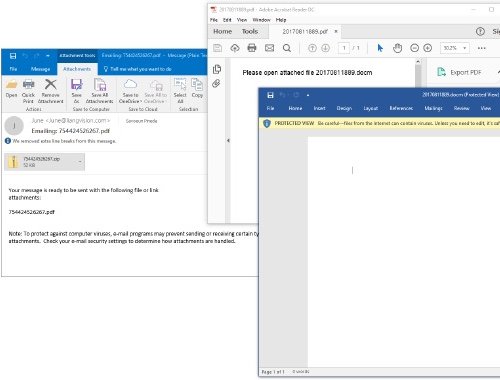The width and height of the screenshot is (500, 380).
Task: Click Save All Attachments in Outlook
Action: 99,92
